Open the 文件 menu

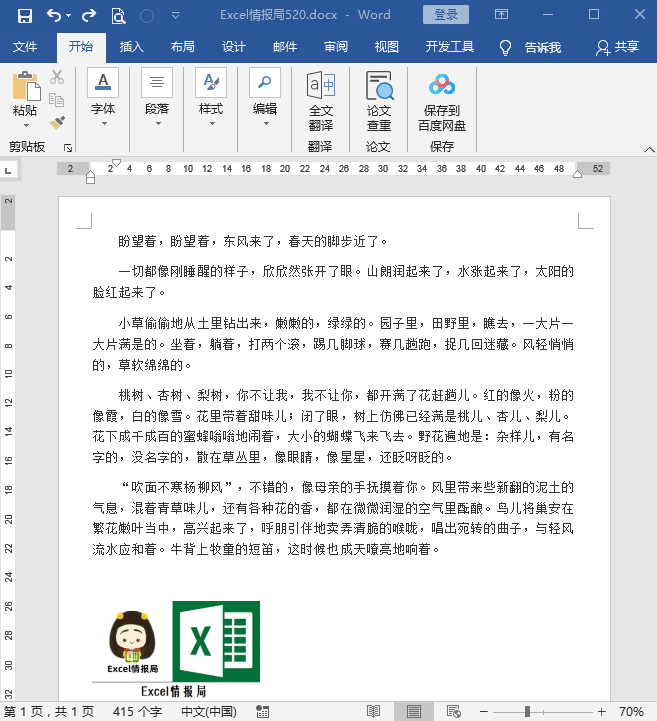[x=25, y=47]
